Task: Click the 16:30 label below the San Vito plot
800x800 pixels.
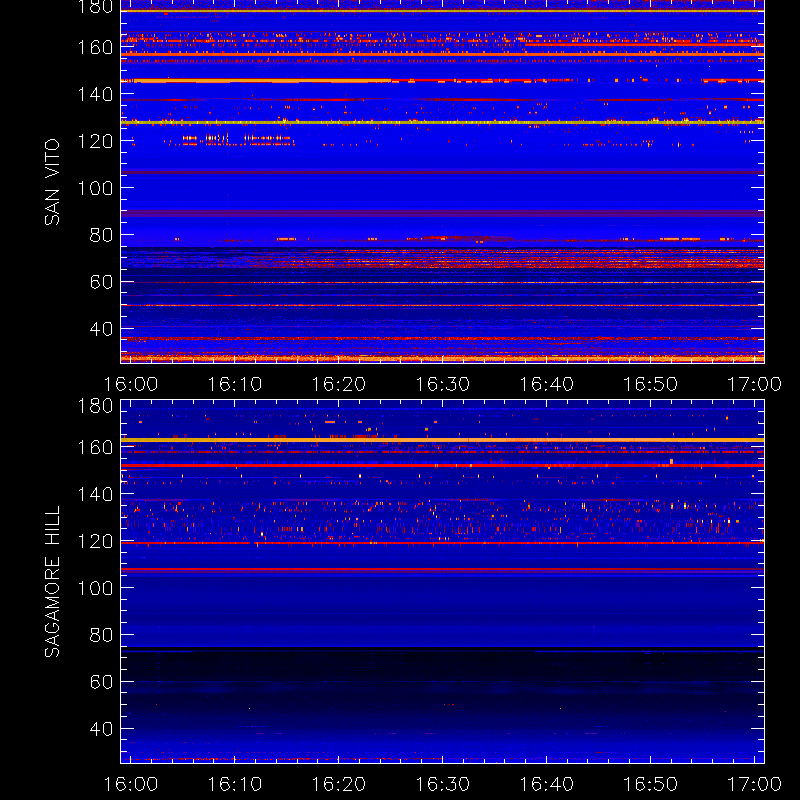Action: [x=442, y=384]
